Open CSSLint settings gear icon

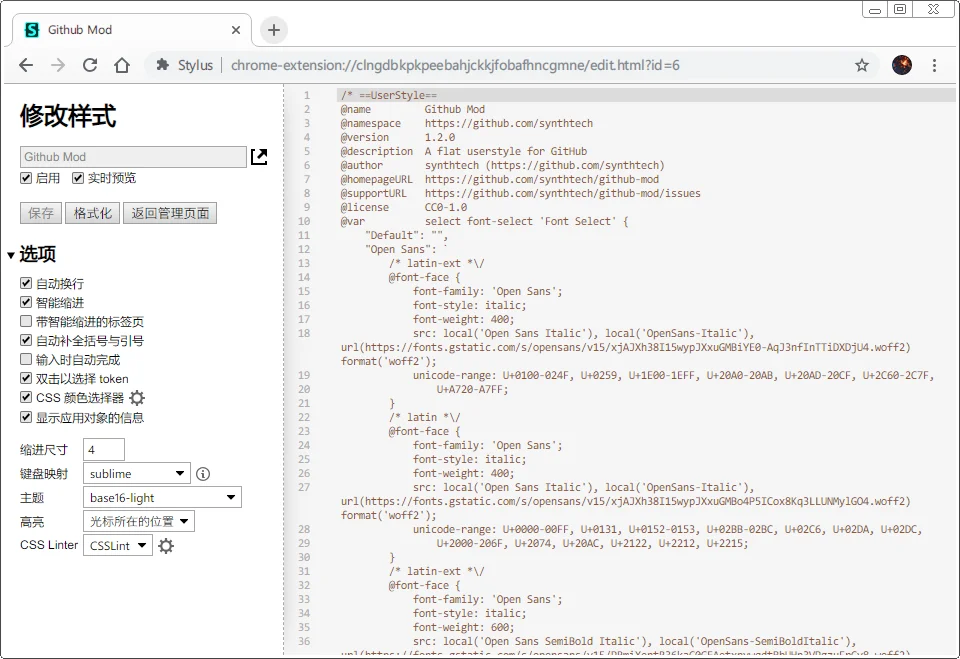(x=166, y=546)
